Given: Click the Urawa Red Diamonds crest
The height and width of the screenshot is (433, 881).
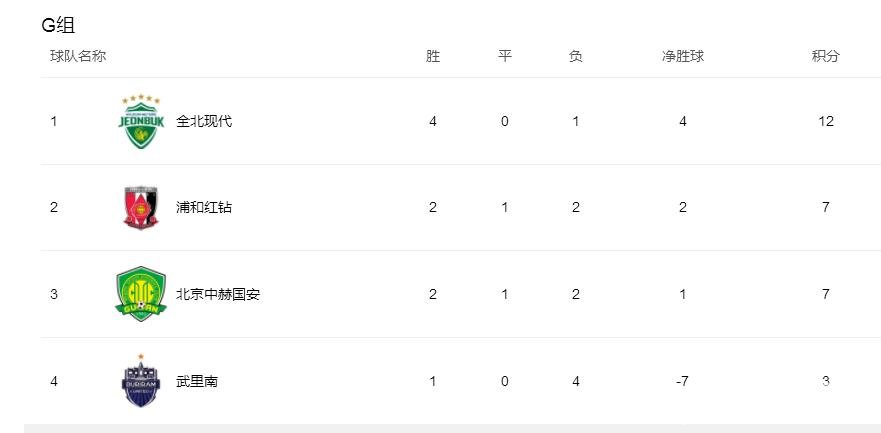Looking at the screenshot, I should point(141,208).
